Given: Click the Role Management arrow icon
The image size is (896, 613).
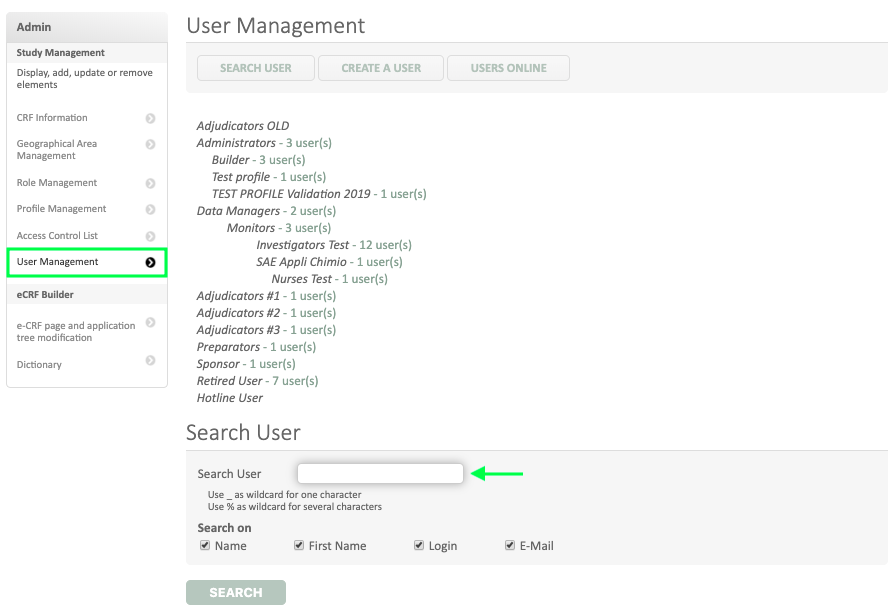Looking at the screenshot, I should coord(150,183).
